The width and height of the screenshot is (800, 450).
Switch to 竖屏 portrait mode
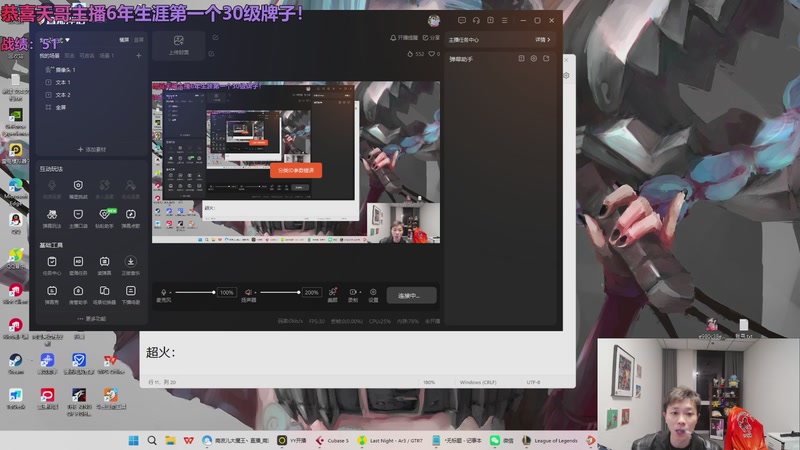(x=138, y=40)
